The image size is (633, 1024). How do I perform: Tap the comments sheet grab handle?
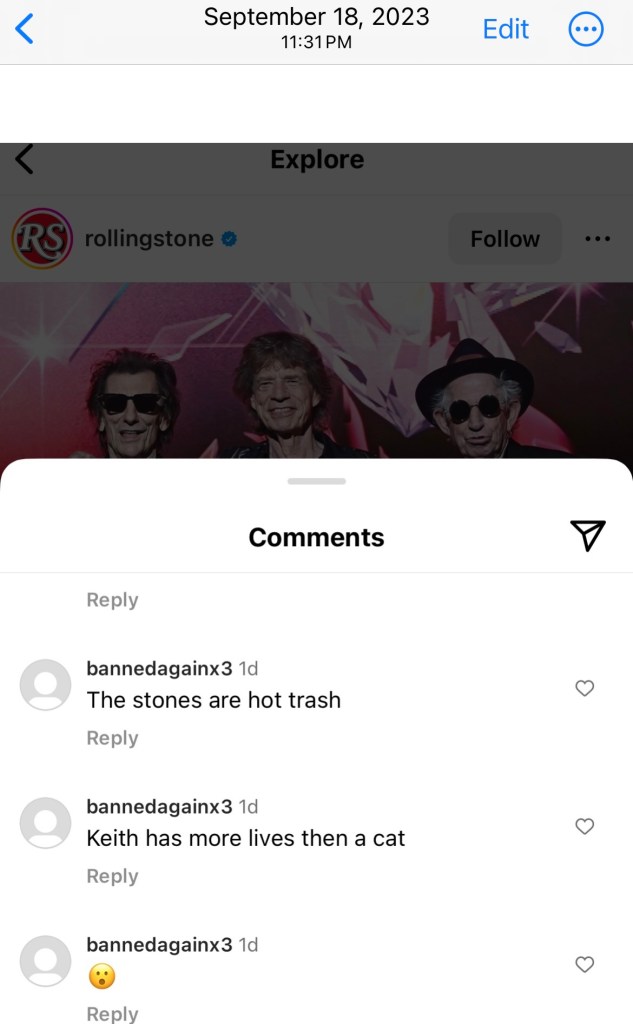click(x=316, y=481)
